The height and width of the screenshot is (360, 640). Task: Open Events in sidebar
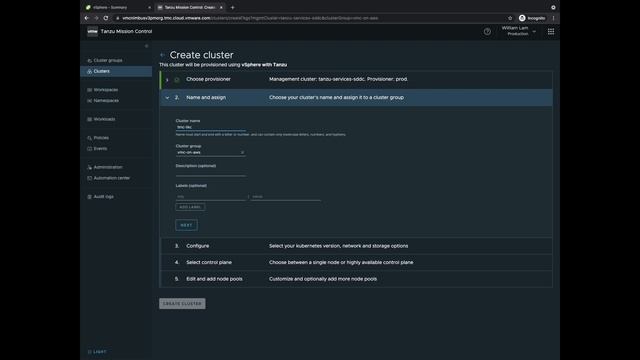coord(100,149)
